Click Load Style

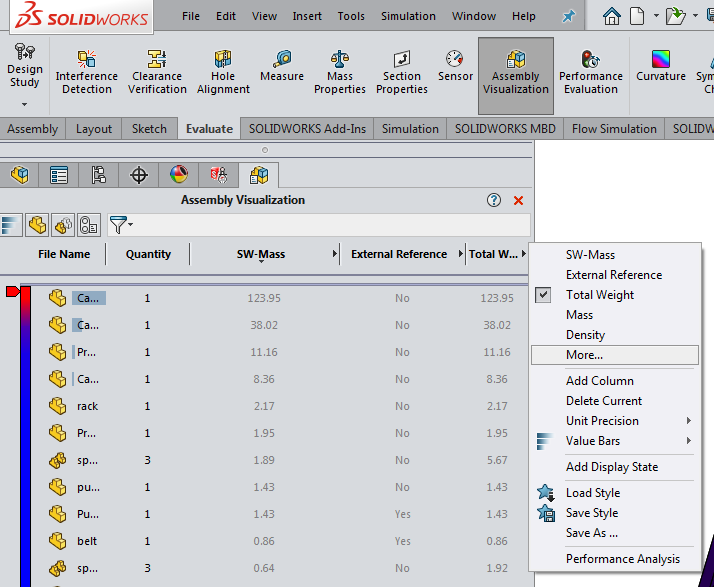pos(615,493)
